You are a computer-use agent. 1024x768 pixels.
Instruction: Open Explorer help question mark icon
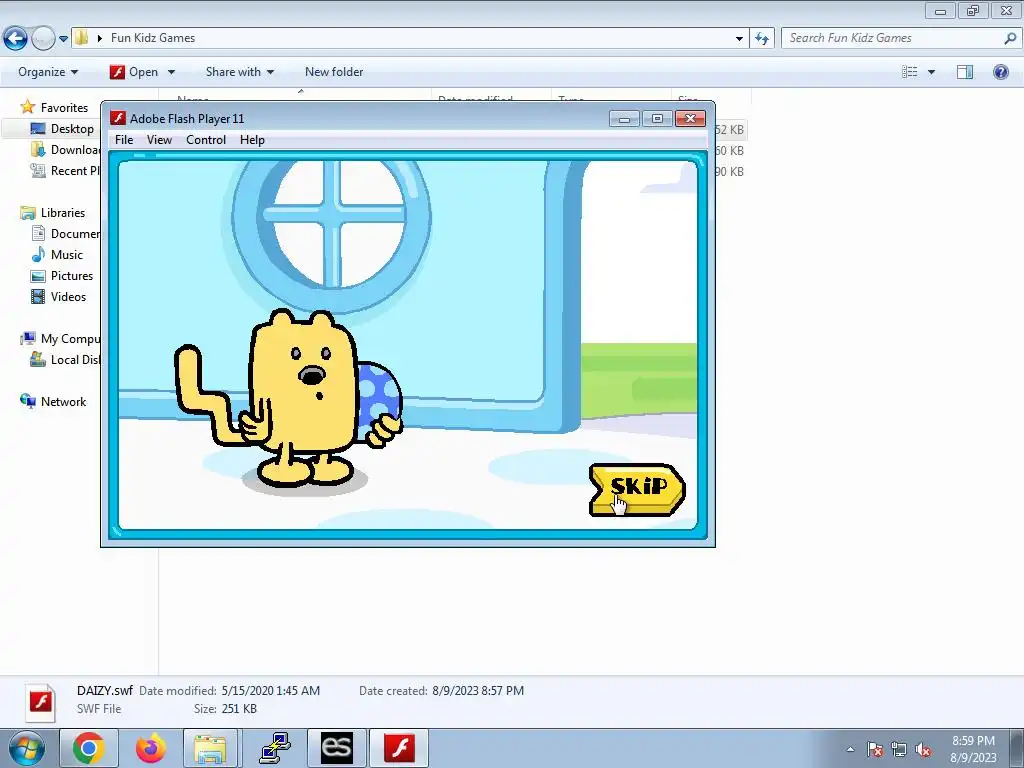1000,72
